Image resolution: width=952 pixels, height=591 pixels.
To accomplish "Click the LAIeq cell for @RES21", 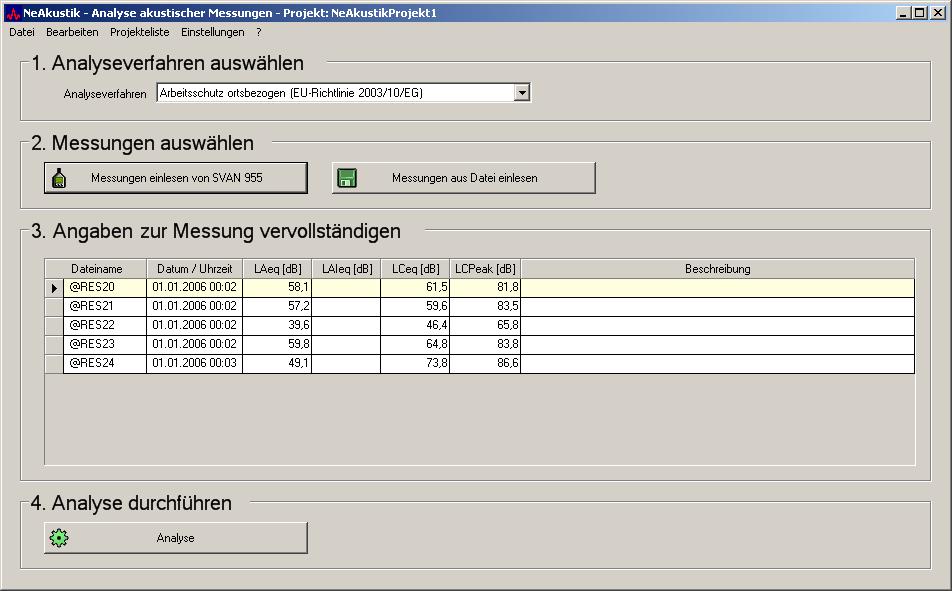I will point(346,306).
